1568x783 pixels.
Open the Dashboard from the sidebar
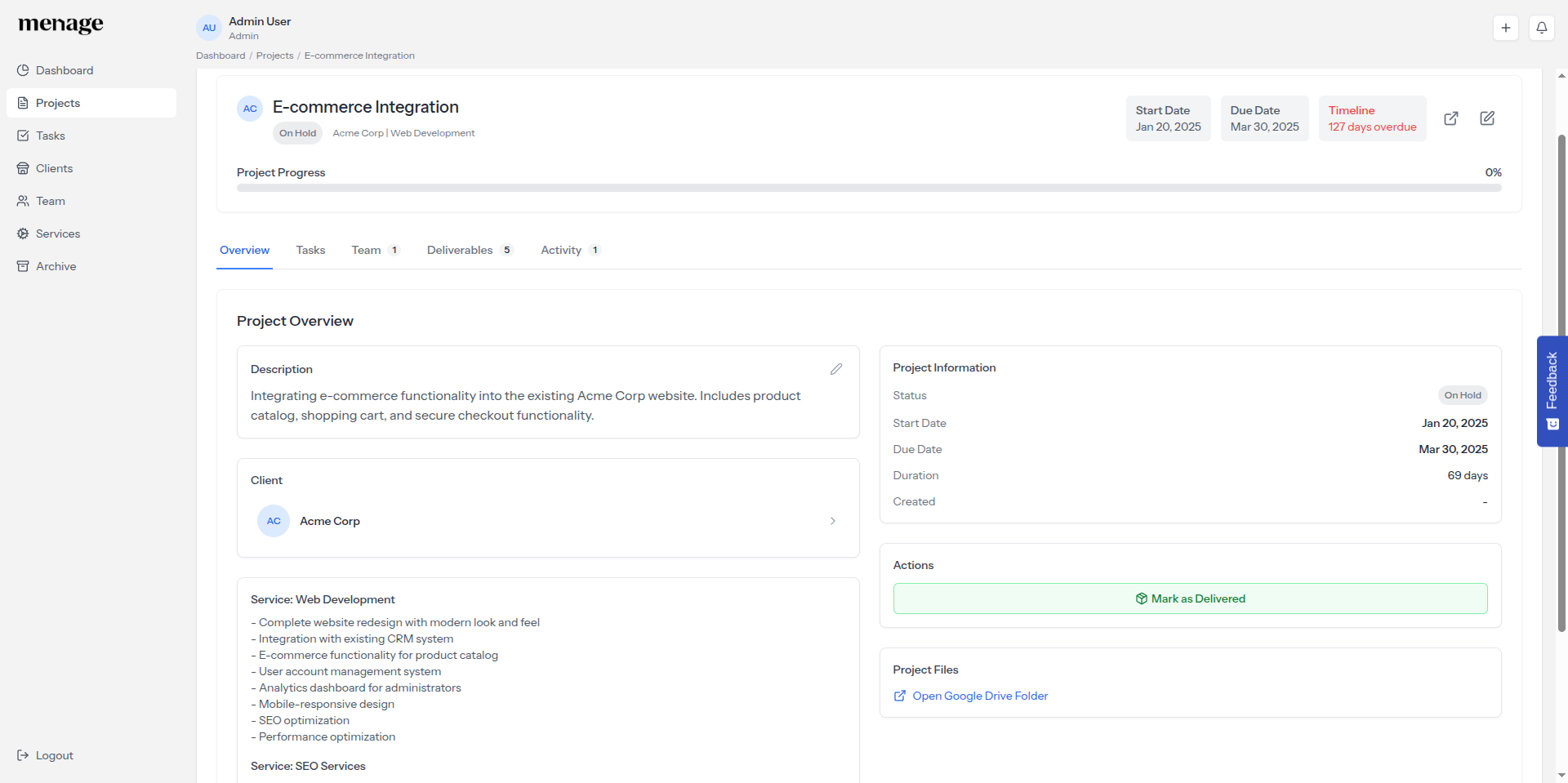[65, 70]
